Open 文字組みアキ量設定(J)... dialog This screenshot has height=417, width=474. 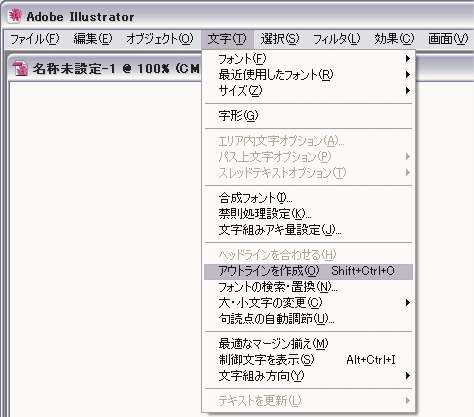[308, 230]
